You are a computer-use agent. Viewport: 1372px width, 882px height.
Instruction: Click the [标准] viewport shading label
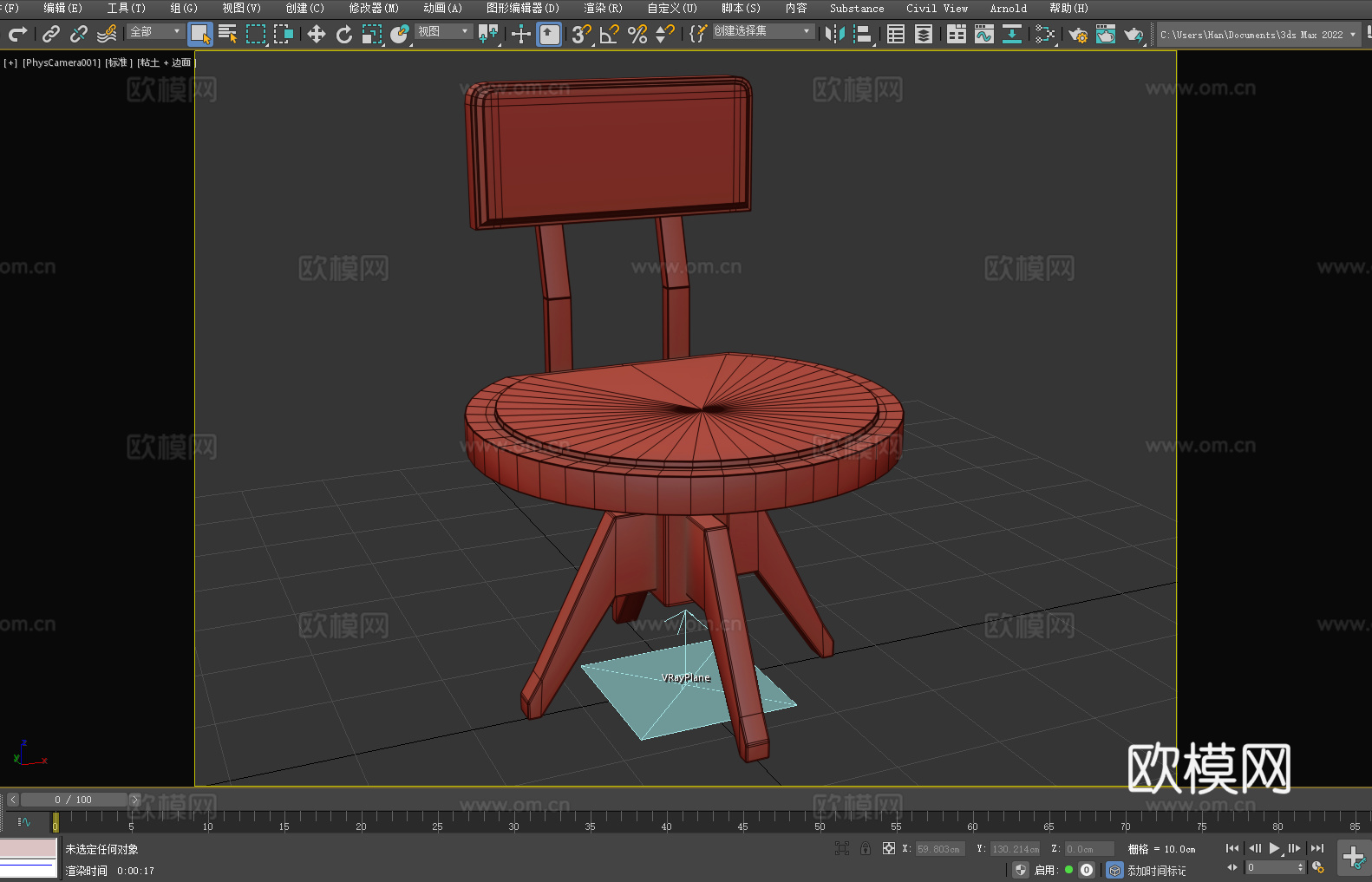(x=119, y=62)
